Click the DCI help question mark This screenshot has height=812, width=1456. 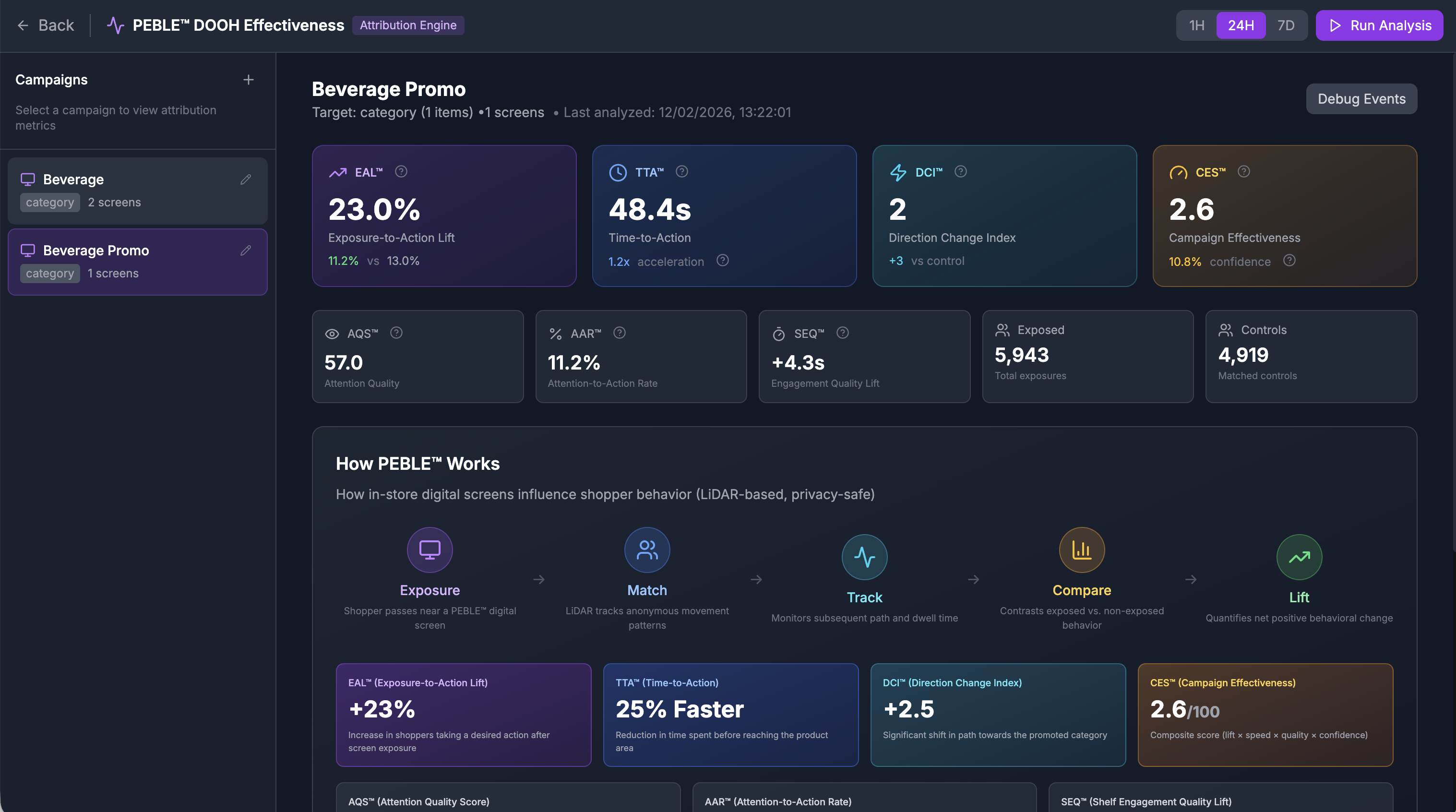tap(960, 172)
